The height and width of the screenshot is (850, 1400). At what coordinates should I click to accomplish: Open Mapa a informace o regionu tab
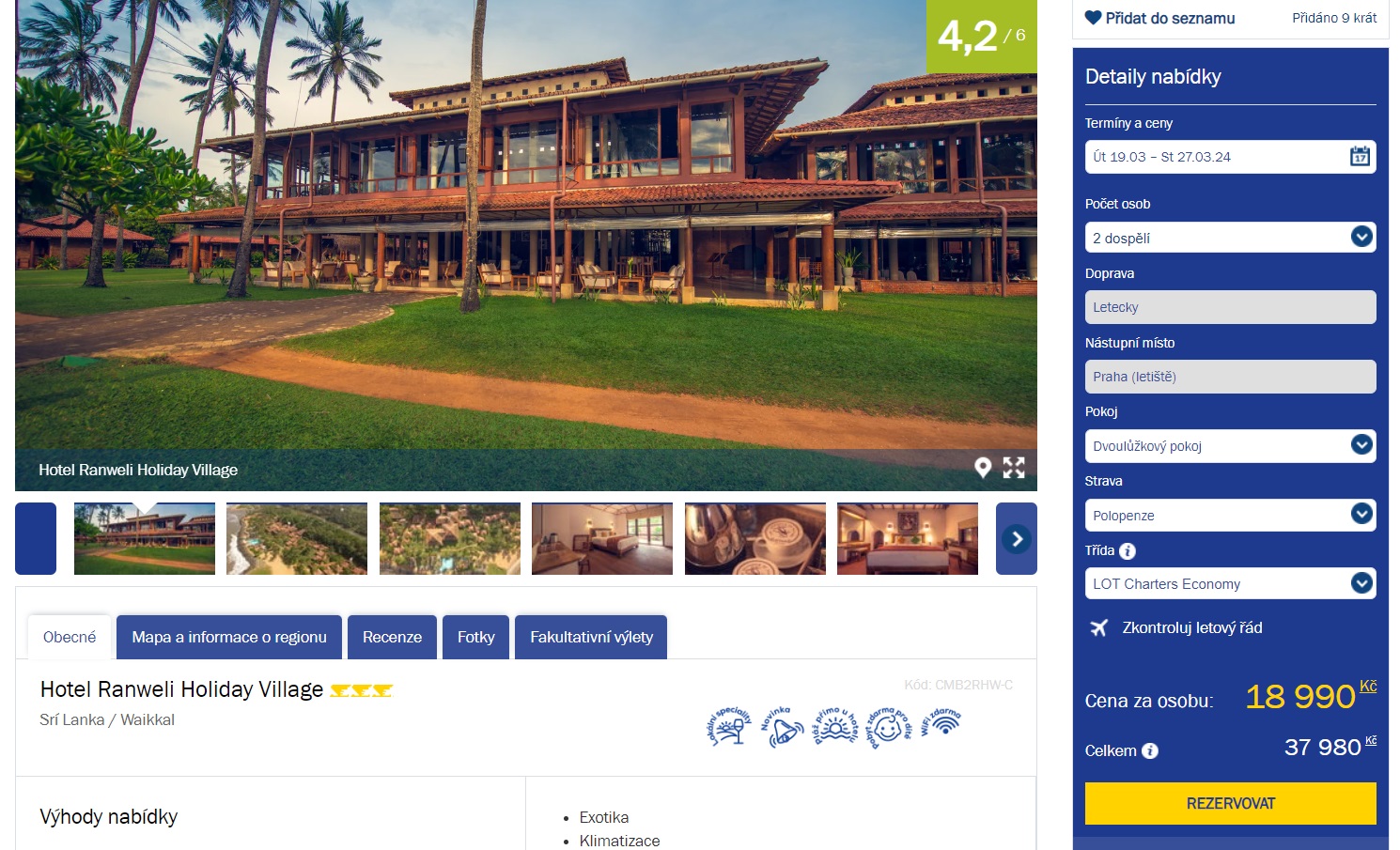(x=229, y=637)
